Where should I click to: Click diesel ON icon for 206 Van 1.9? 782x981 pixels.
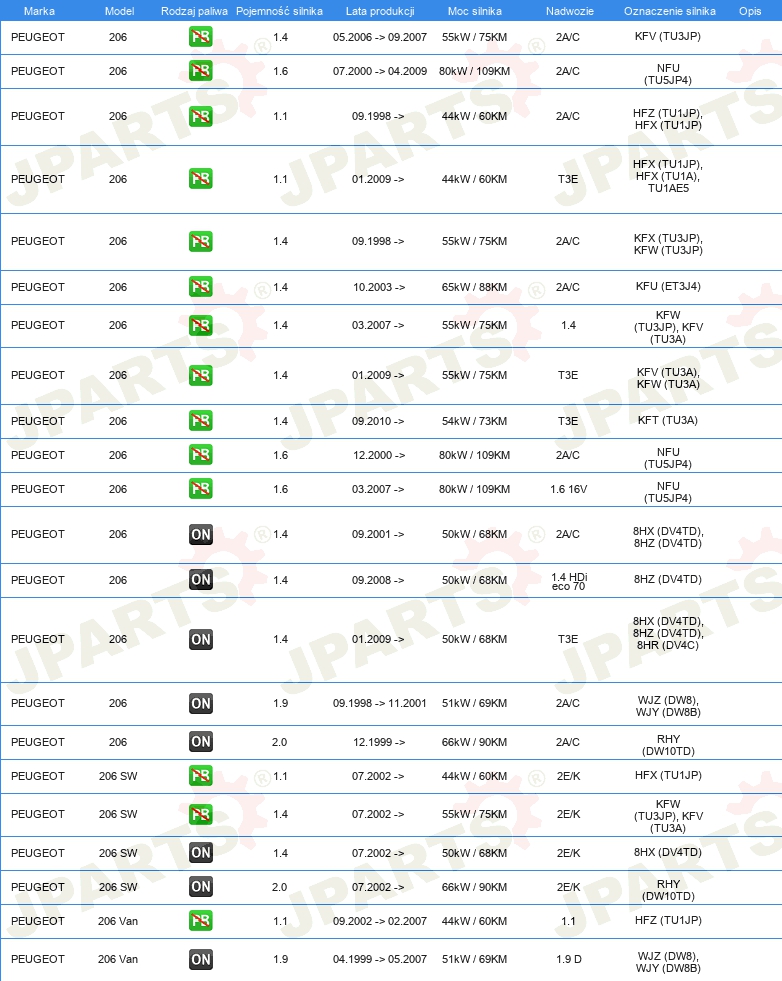201,959
